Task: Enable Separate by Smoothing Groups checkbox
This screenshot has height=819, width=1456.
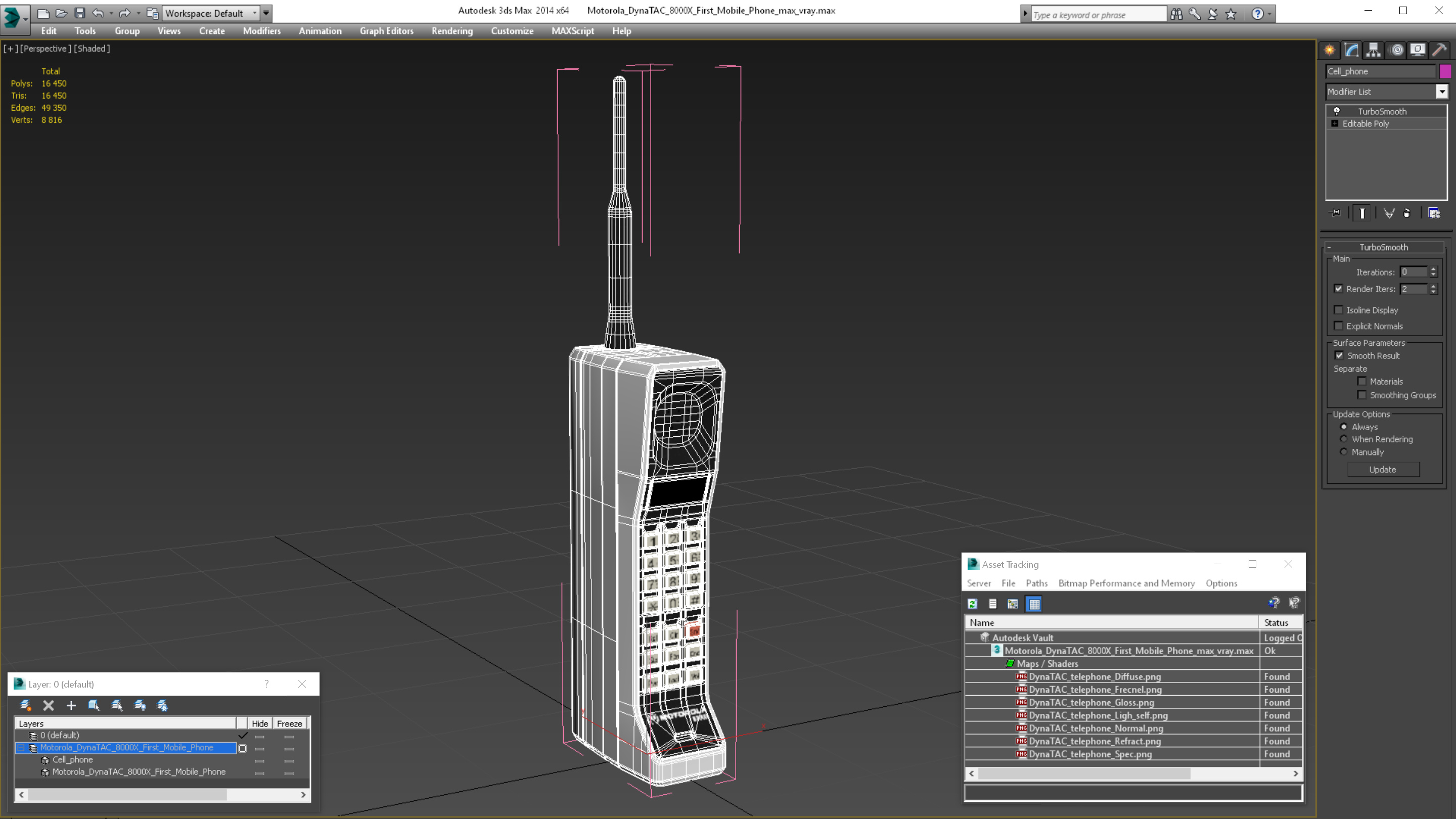Action: click(1361, 395)
